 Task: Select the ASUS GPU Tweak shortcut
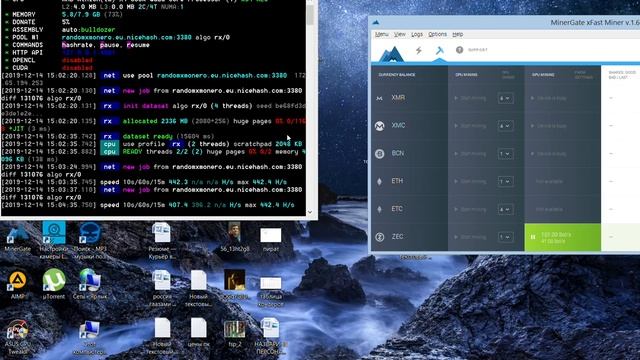tap(18, 337)
